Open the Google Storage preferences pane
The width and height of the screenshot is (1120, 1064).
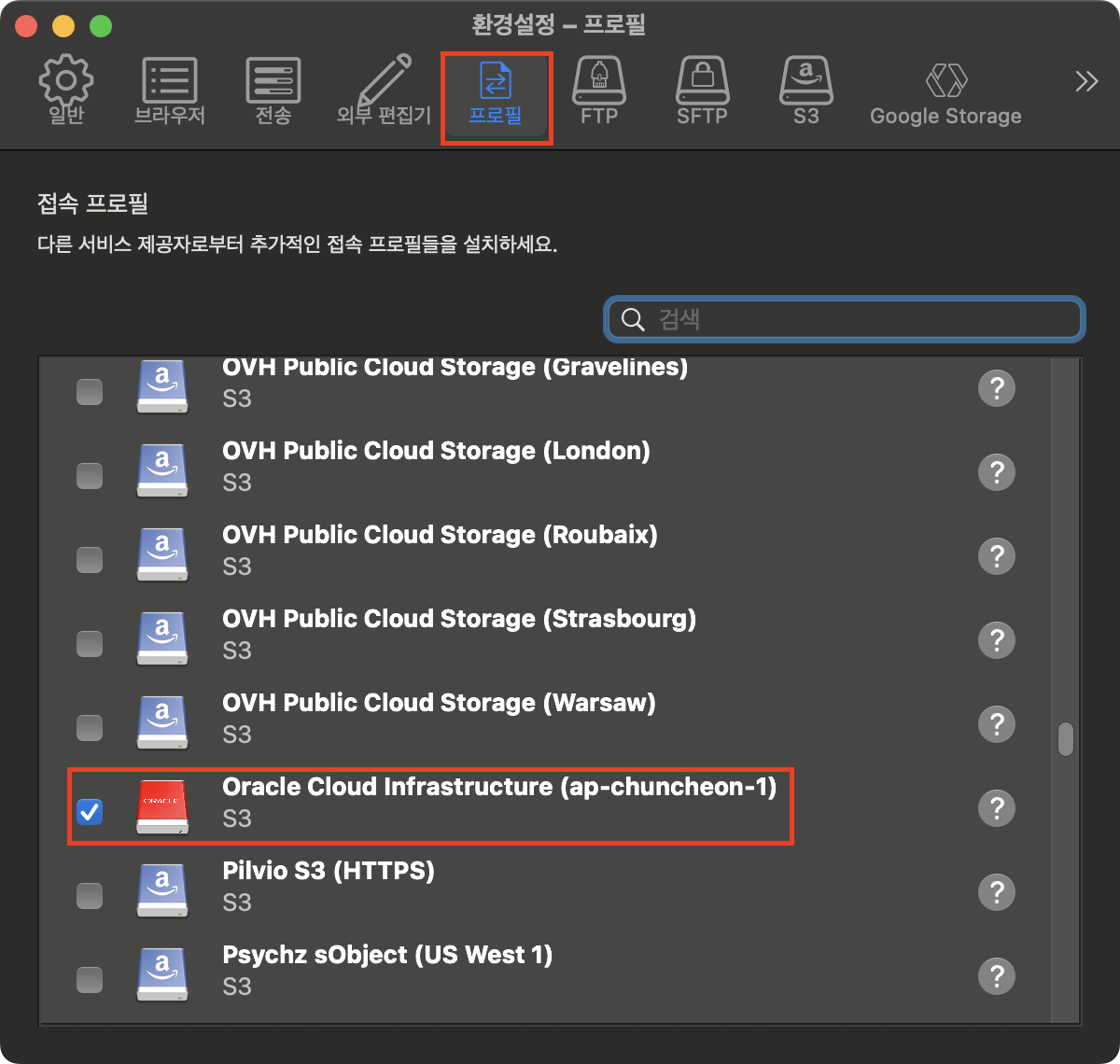[945, 91]
